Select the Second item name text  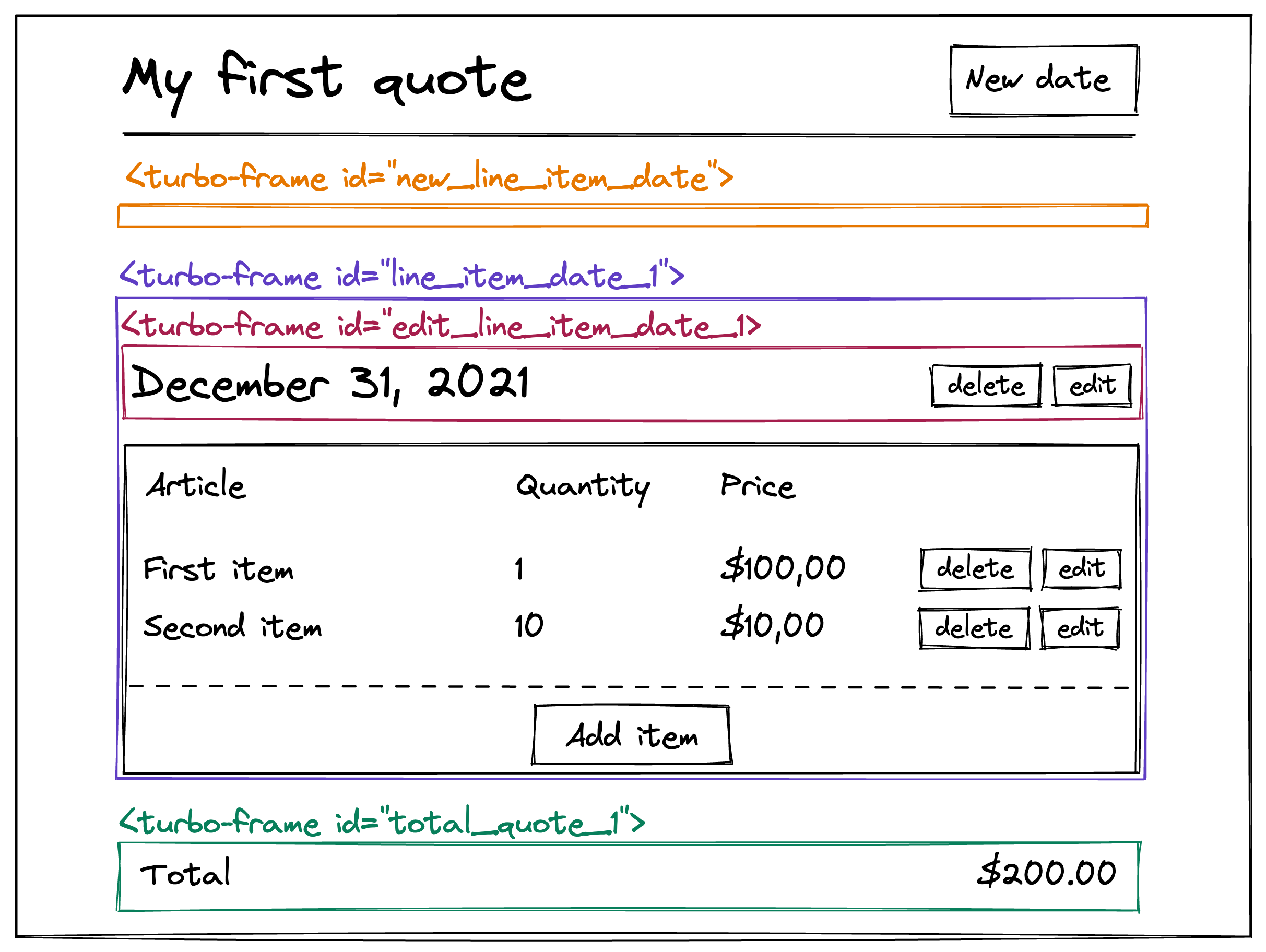(x=232, y=626)
